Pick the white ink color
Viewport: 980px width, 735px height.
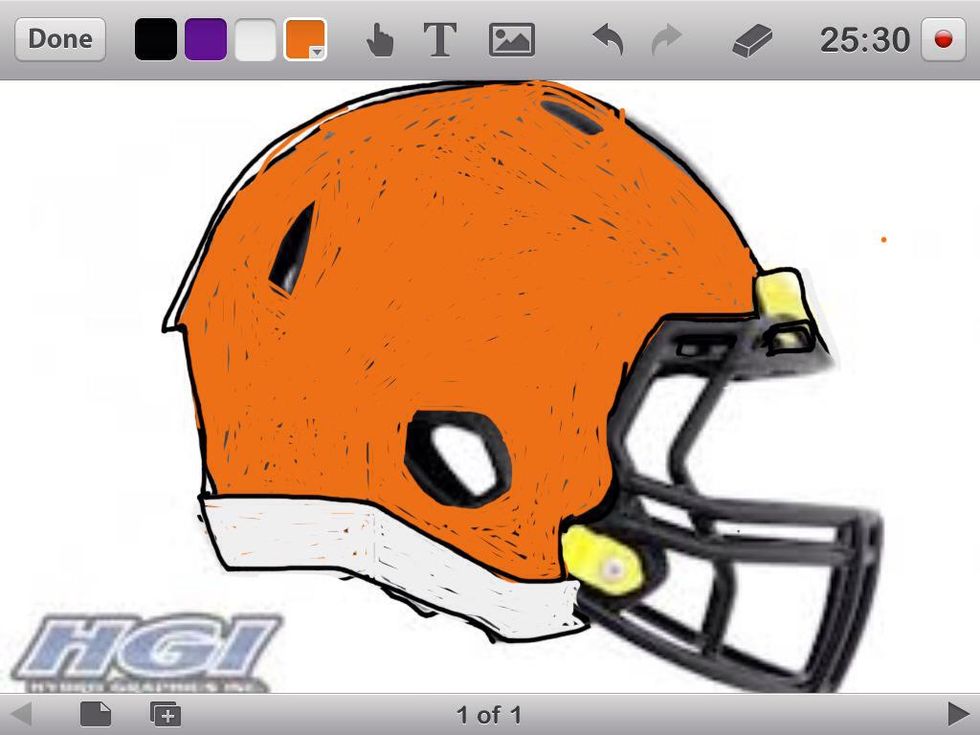coord(255,40)
